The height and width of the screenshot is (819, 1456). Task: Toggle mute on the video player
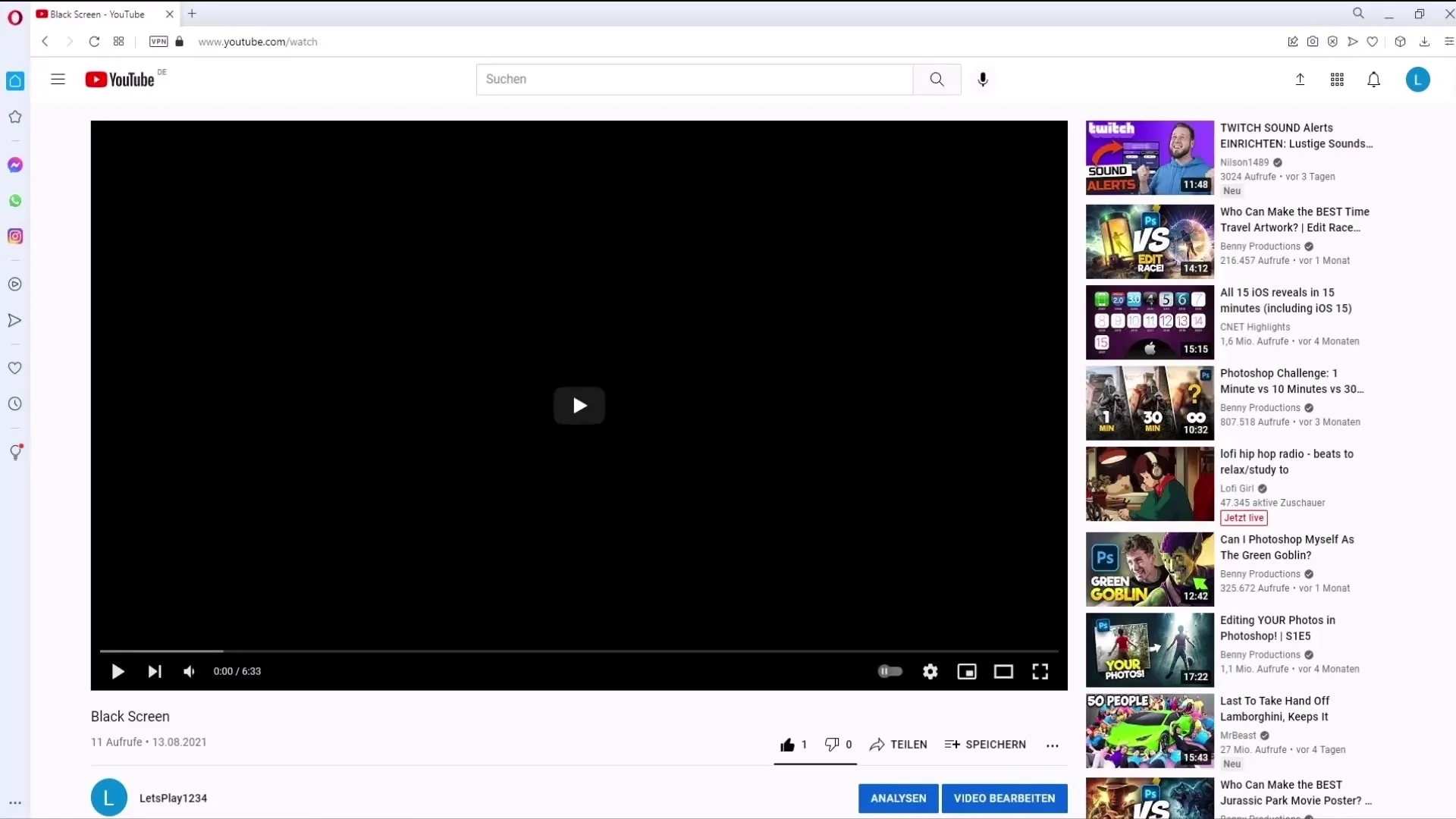coord(189,671)
